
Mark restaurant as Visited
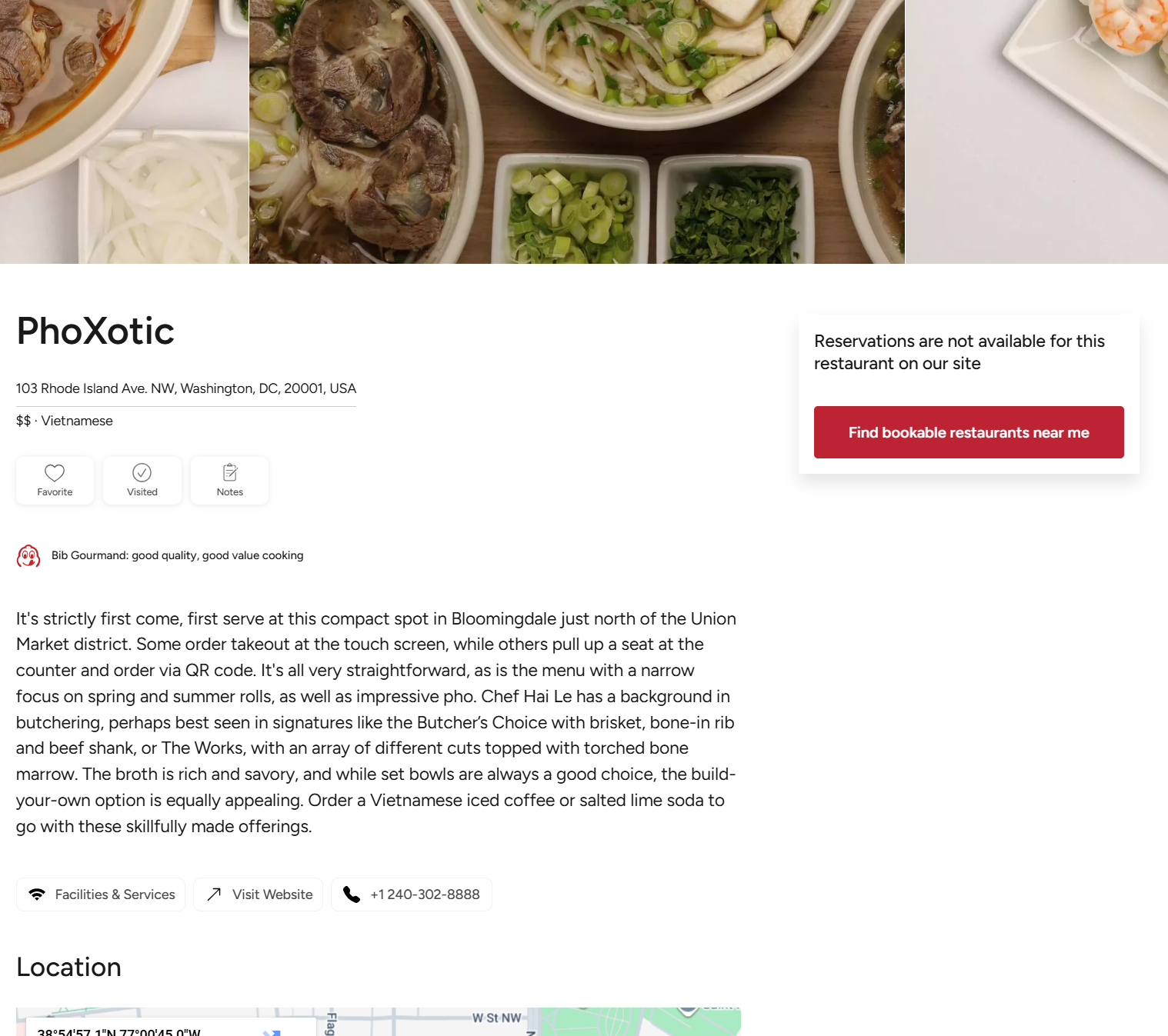(x=142, y=473)
